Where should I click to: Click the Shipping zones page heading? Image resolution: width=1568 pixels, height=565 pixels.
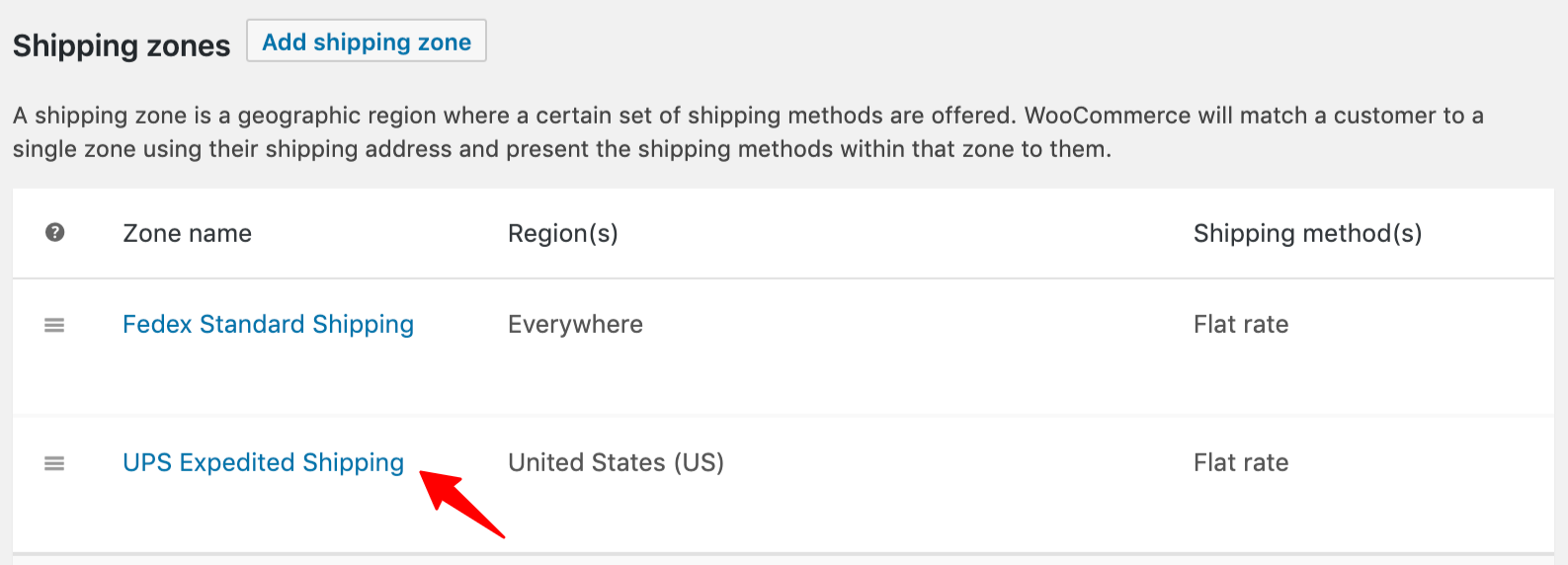(122, 45)
